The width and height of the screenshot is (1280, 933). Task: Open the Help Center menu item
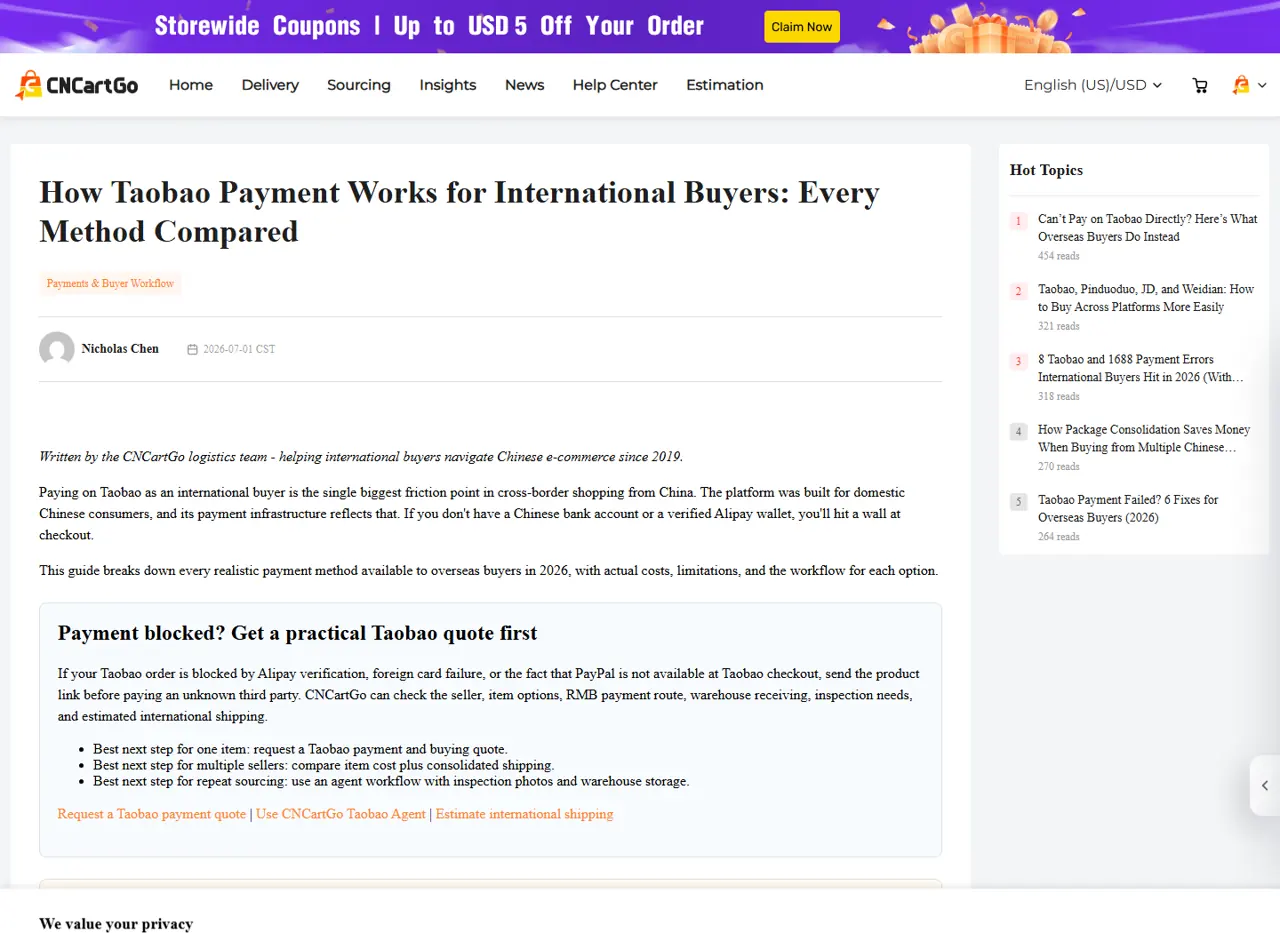point(615,85)
